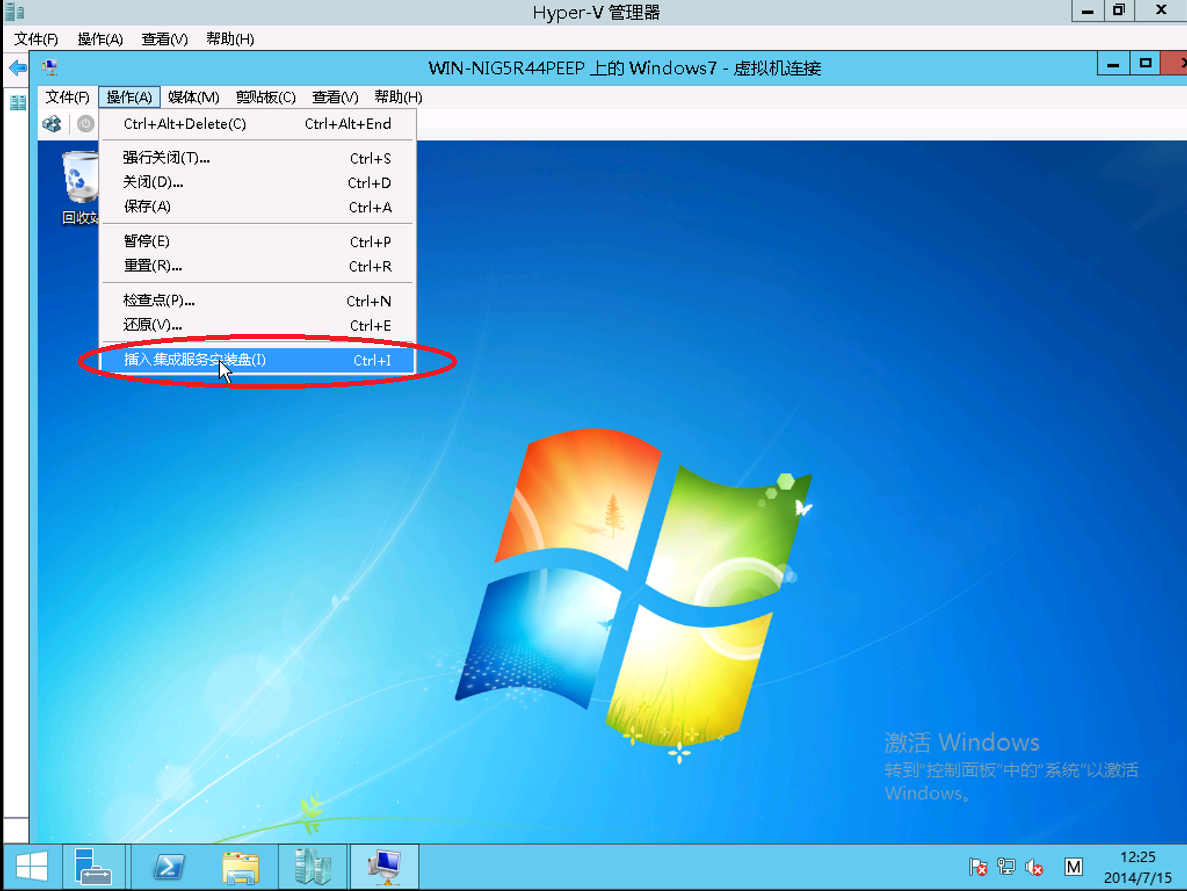Open 媒体(M) menu
The image size is (1187, 891).
(x=194, y=97)
